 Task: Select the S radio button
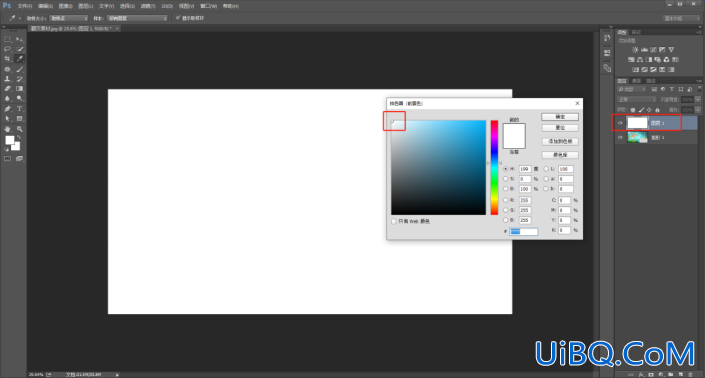pyautogui.click(x=505, y=179)
